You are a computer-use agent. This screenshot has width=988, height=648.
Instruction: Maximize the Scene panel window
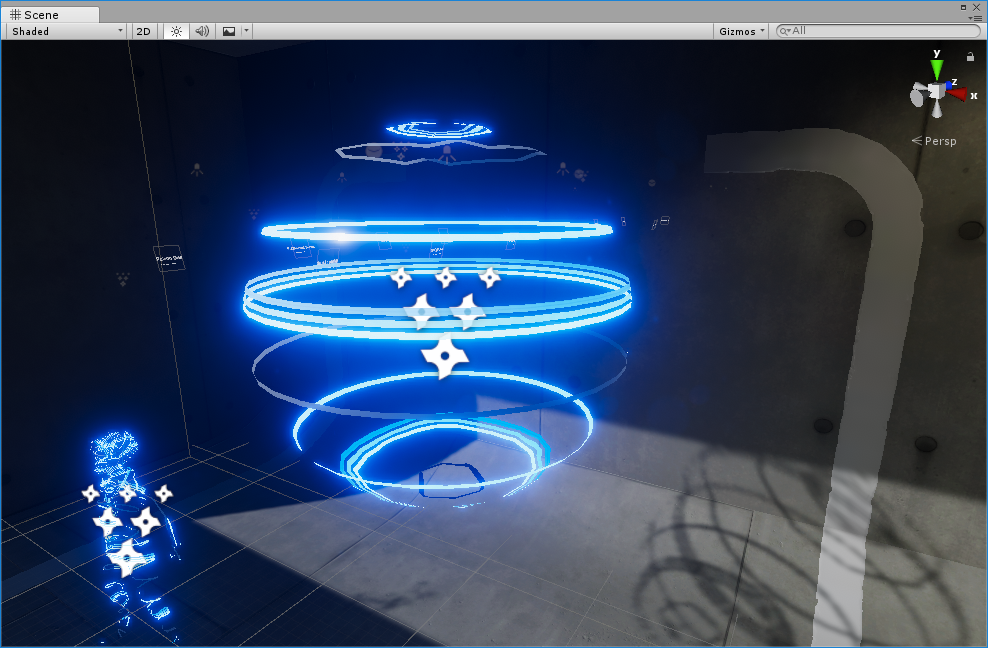coord(964,6)
